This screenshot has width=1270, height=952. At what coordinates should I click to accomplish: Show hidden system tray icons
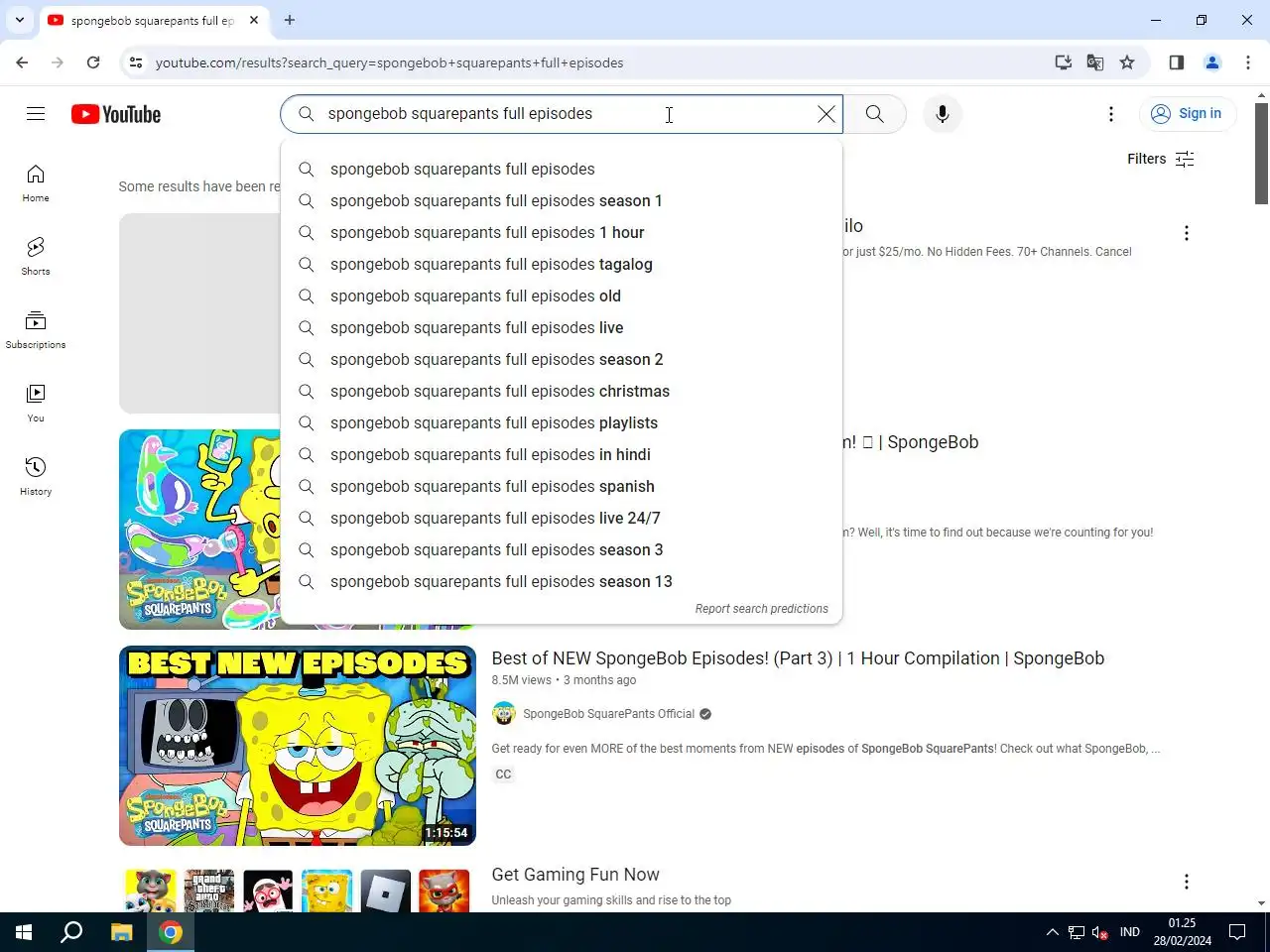click(x=1052, y=932)
